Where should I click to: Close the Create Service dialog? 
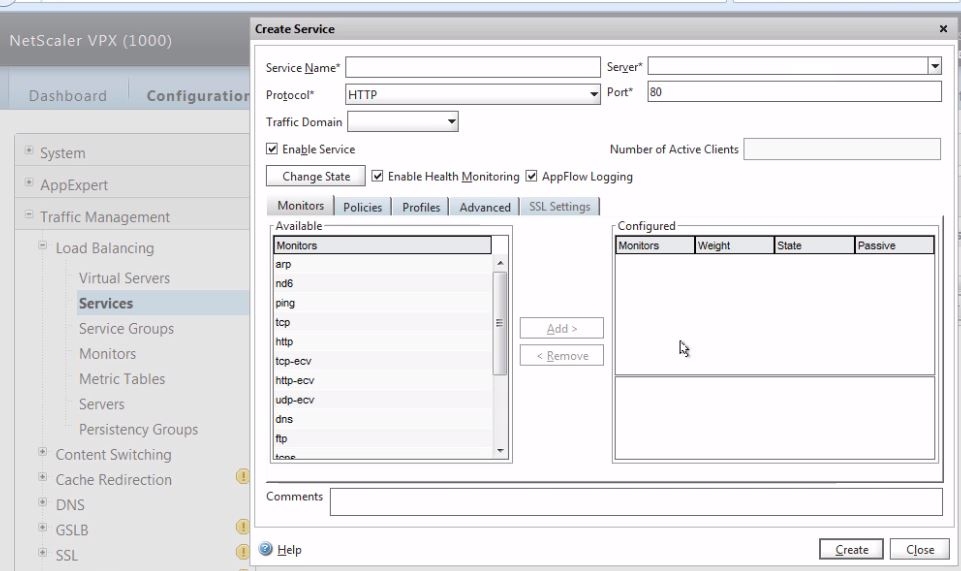[943, 29]
